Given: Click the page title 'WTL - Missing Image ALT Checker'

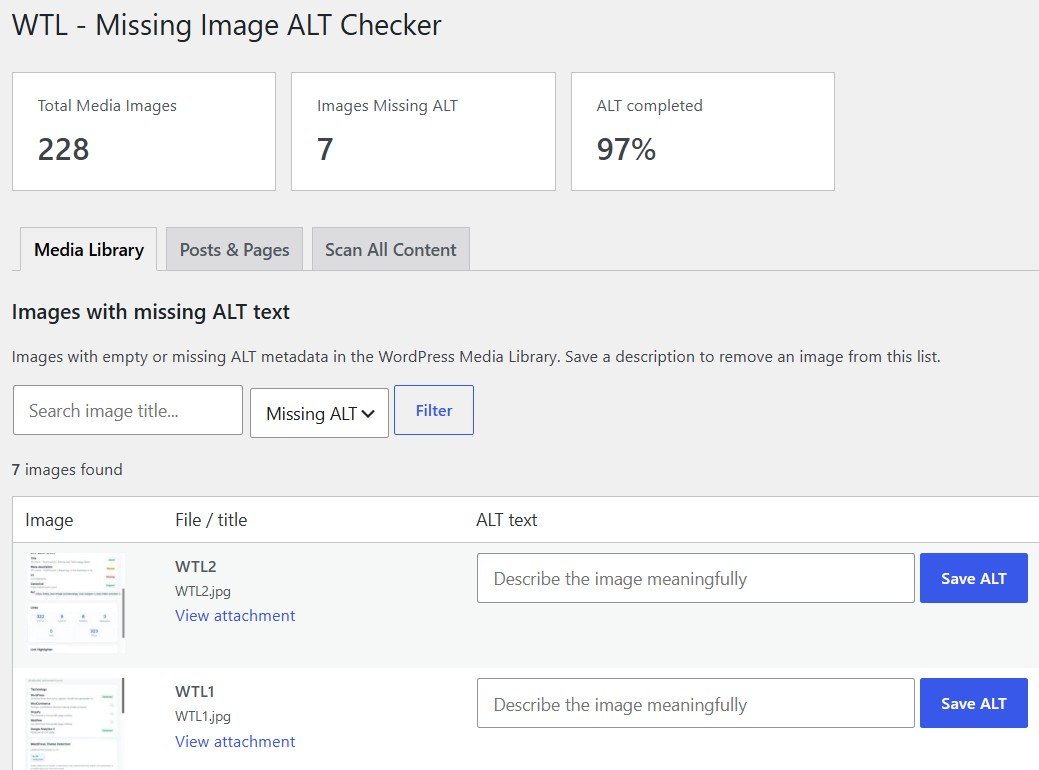Looking at the screenshot, I should click(x=227, y=26).
